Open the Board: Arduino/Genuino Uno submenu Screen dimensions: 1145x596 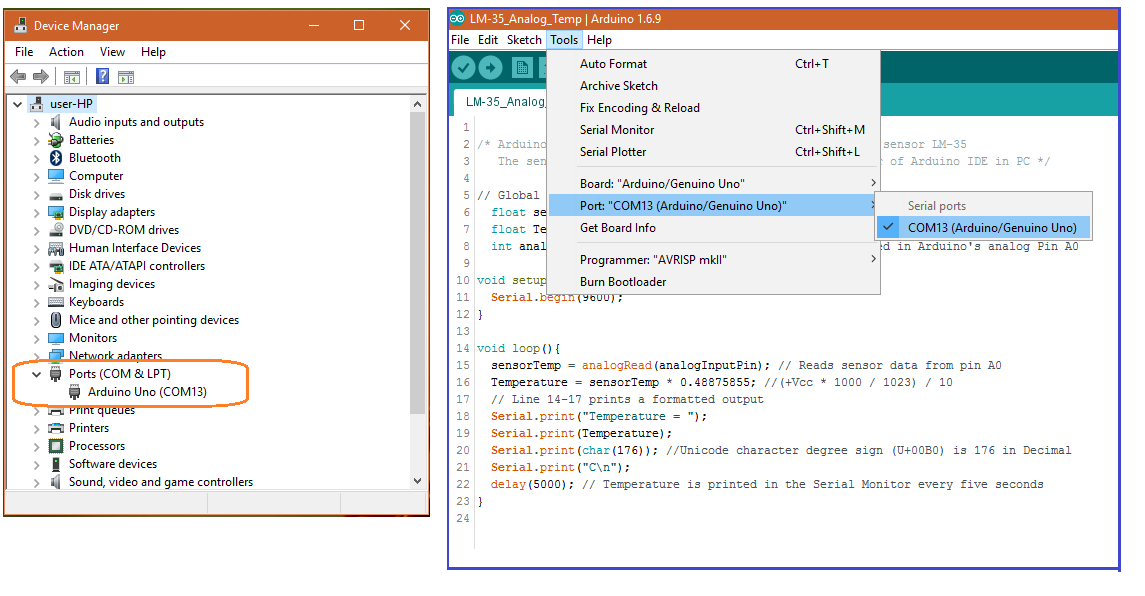point(660,183)
